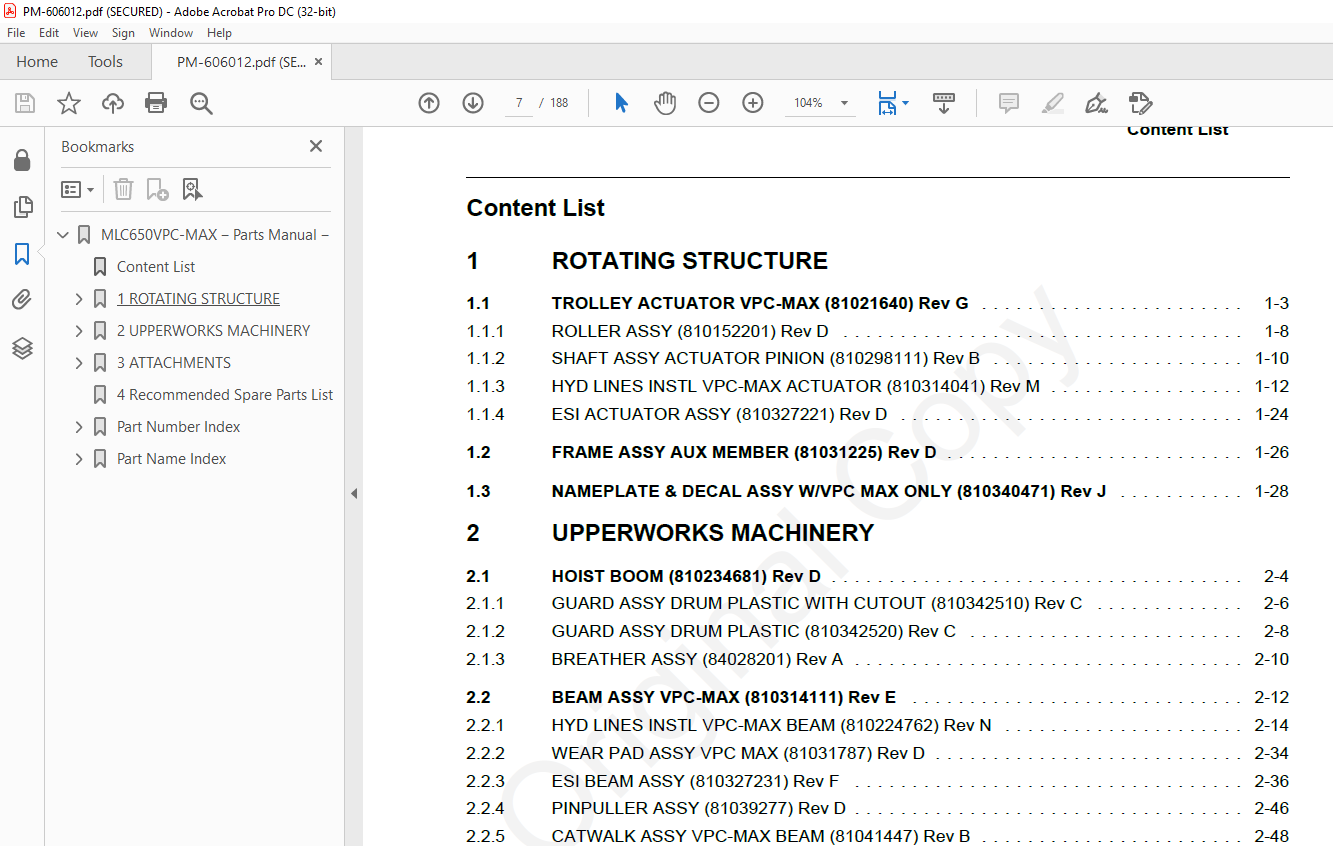The height and width of the screenshot is (846, 1333).
Task: Open the Sign document pen tool
Action: coord(1096,103)
